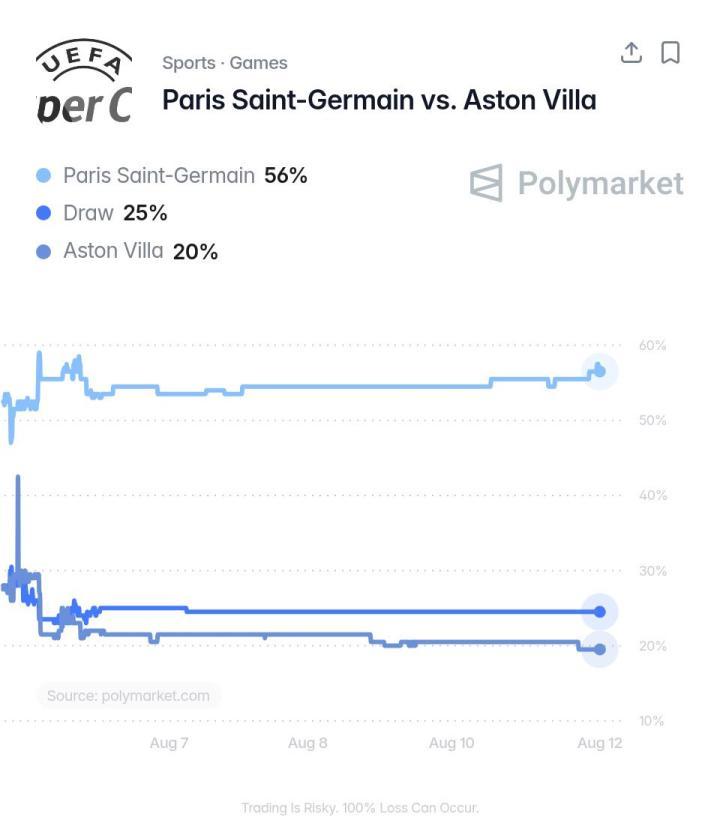Click the Aug 10 axis label
Viewport: 720px width, 823px height.
tap(452, 743)
